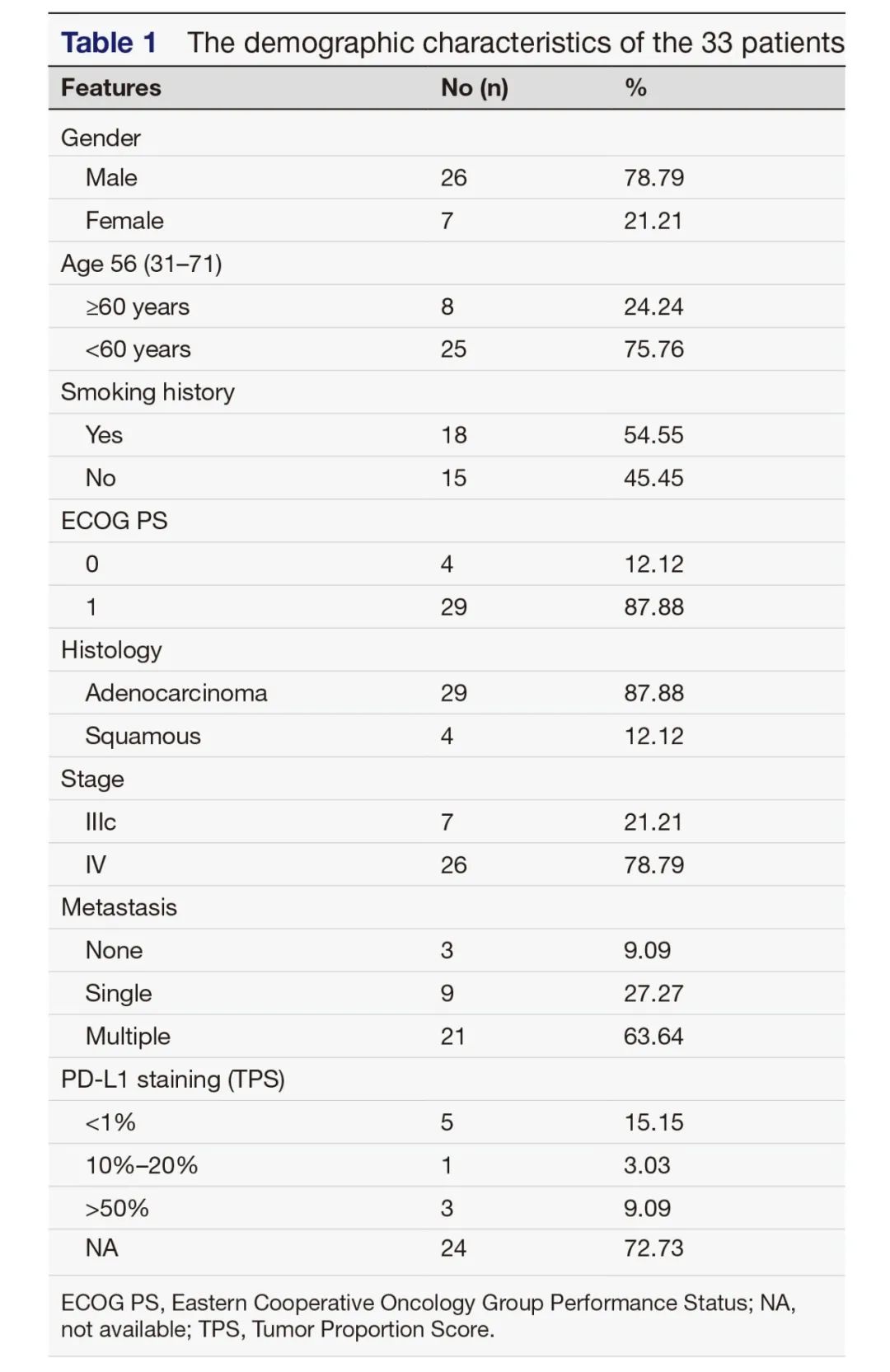890x1372 pixels.
Task: Click the 'Squamous' row label
Action: point(143,737)
